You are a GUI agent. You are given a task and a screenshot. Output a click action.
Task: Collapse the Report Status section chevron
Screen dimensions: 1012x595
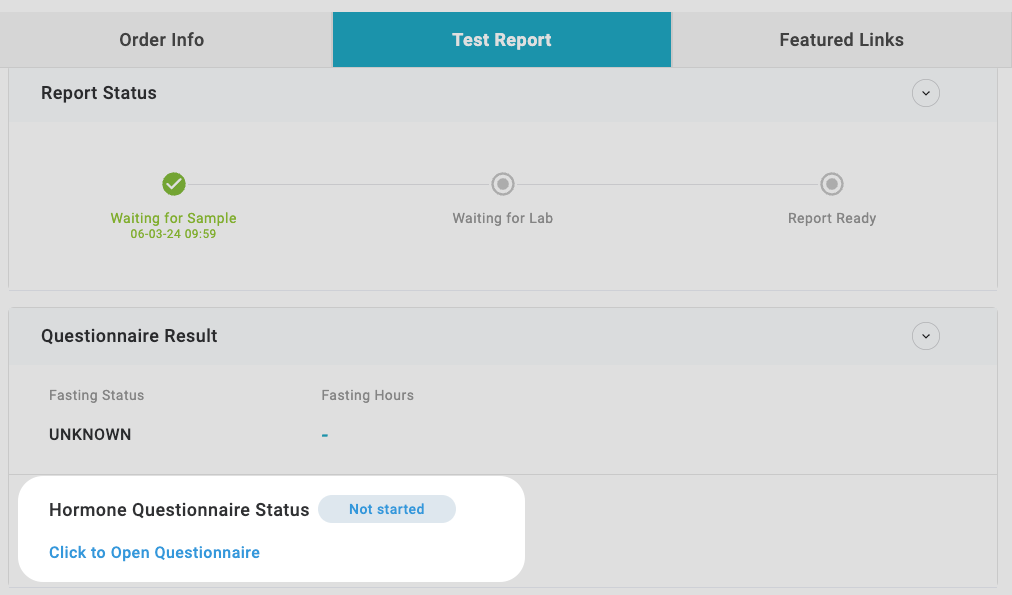[925, 93]
